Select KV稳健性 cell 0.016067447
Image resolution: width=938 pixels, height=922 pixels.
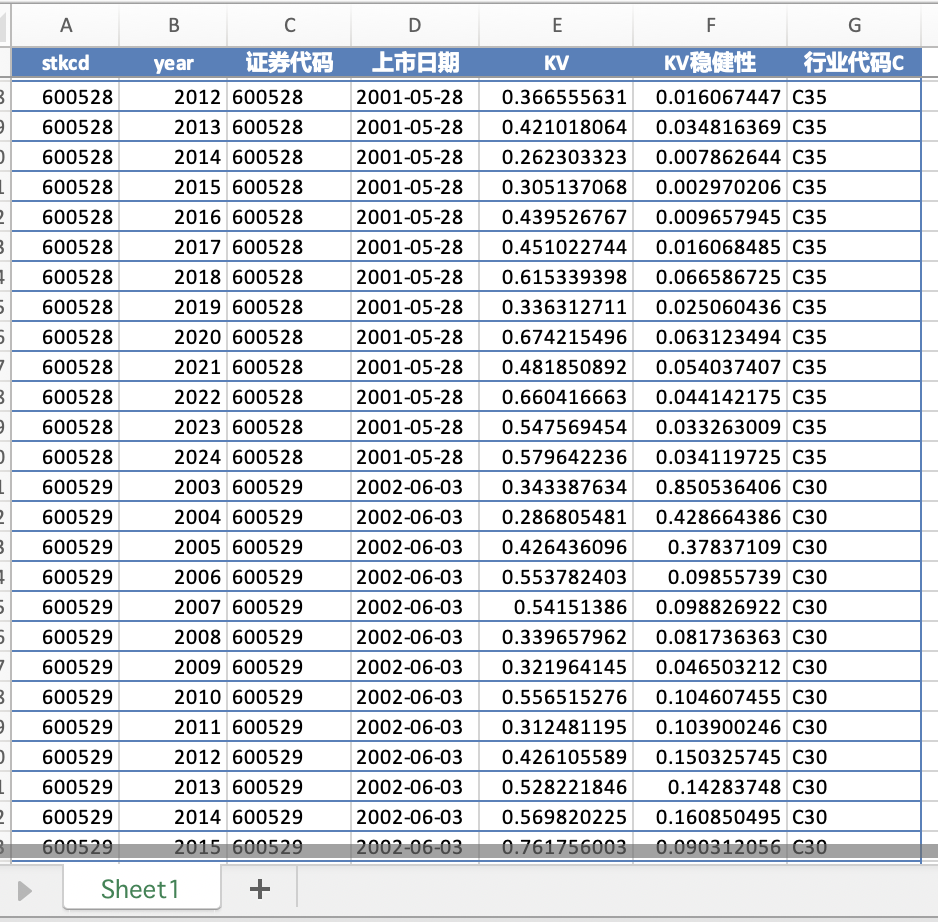click(711, 96)
